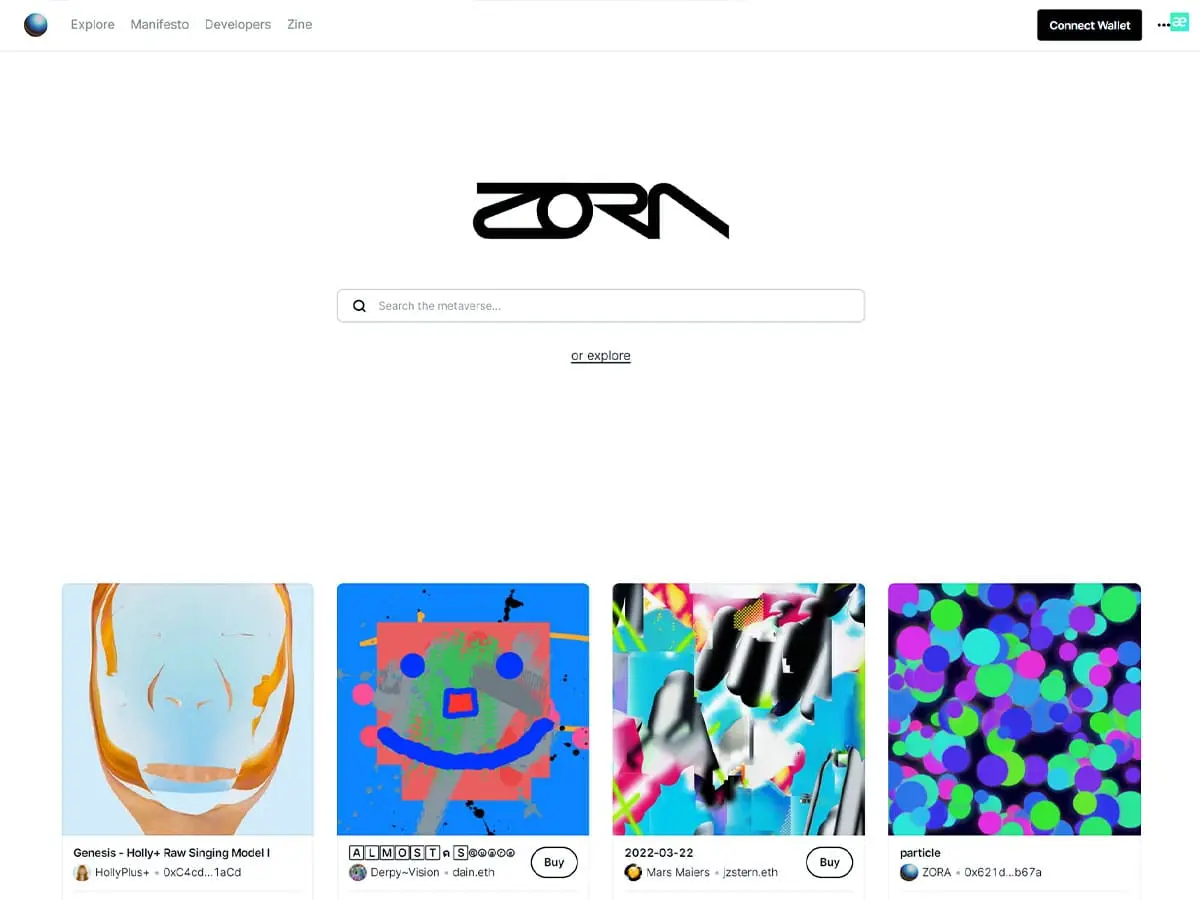Image resolution: width=1200 pixels, height=900 pixels.
Task: Click the Connect Wallet button
Action: point(1089,25)
